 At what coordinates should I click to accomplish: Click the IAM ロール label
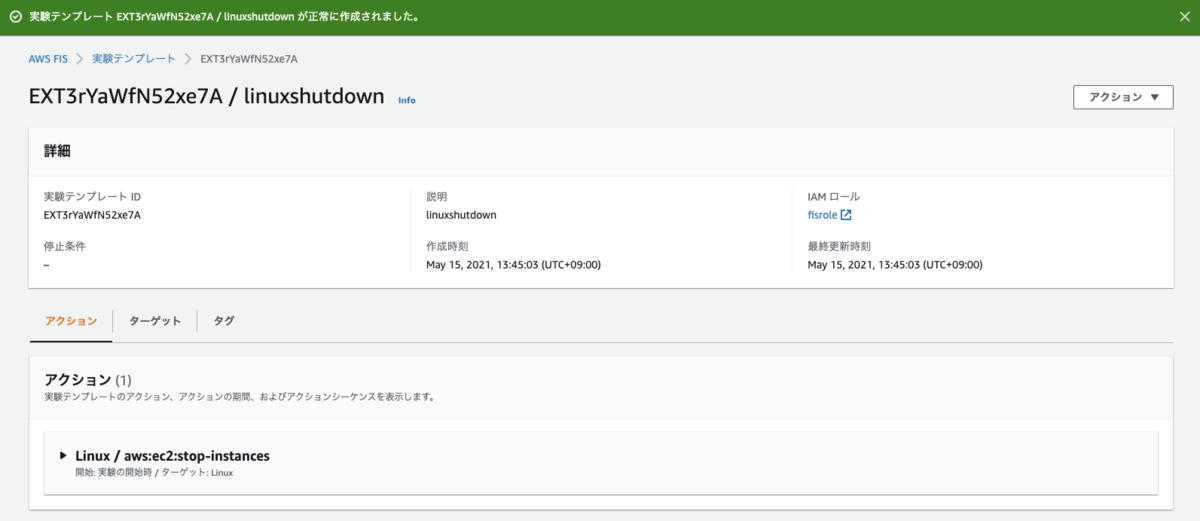pyautogui.click(x=833, y=197)
